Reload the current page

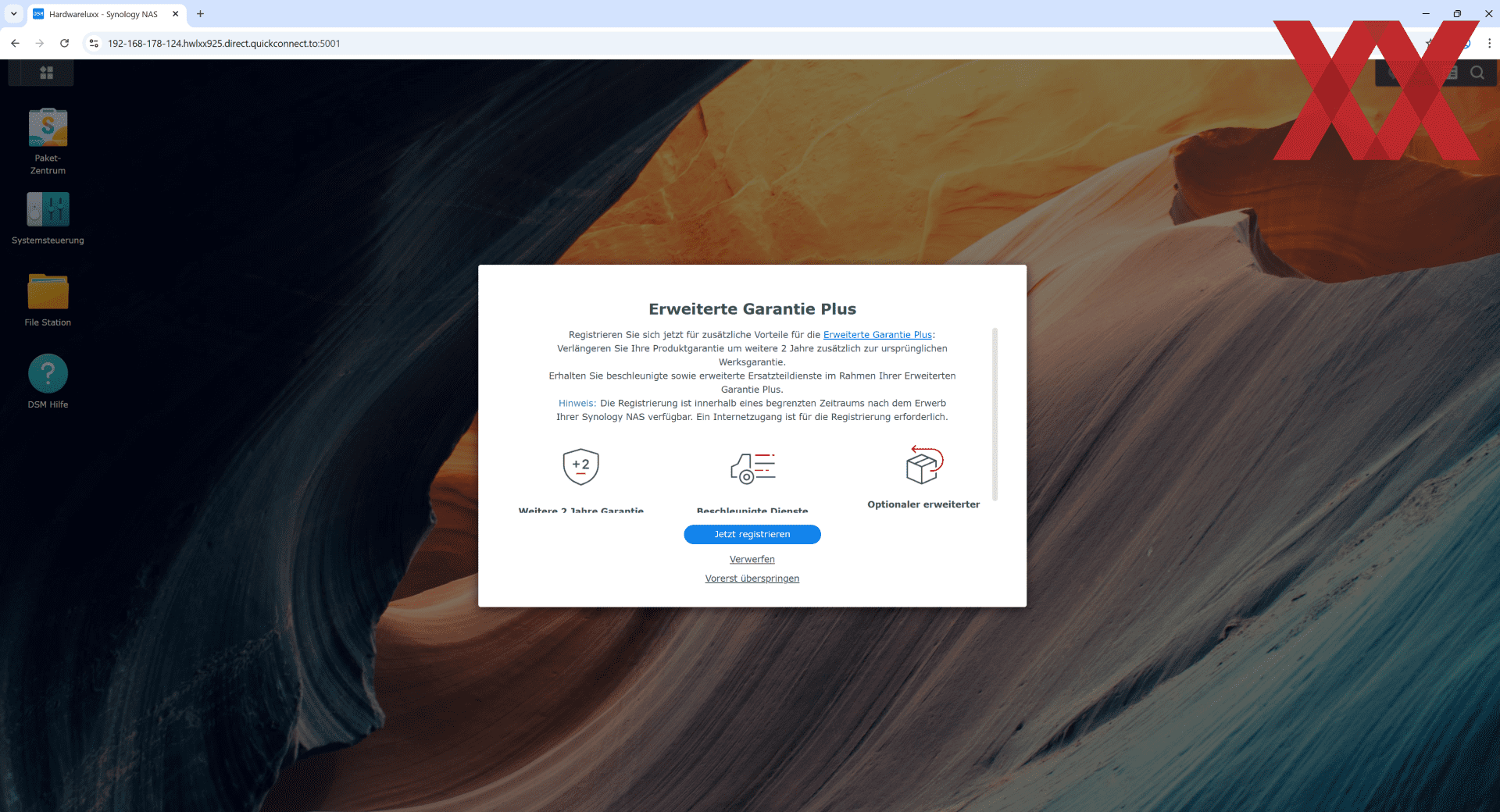coord(65,44)
